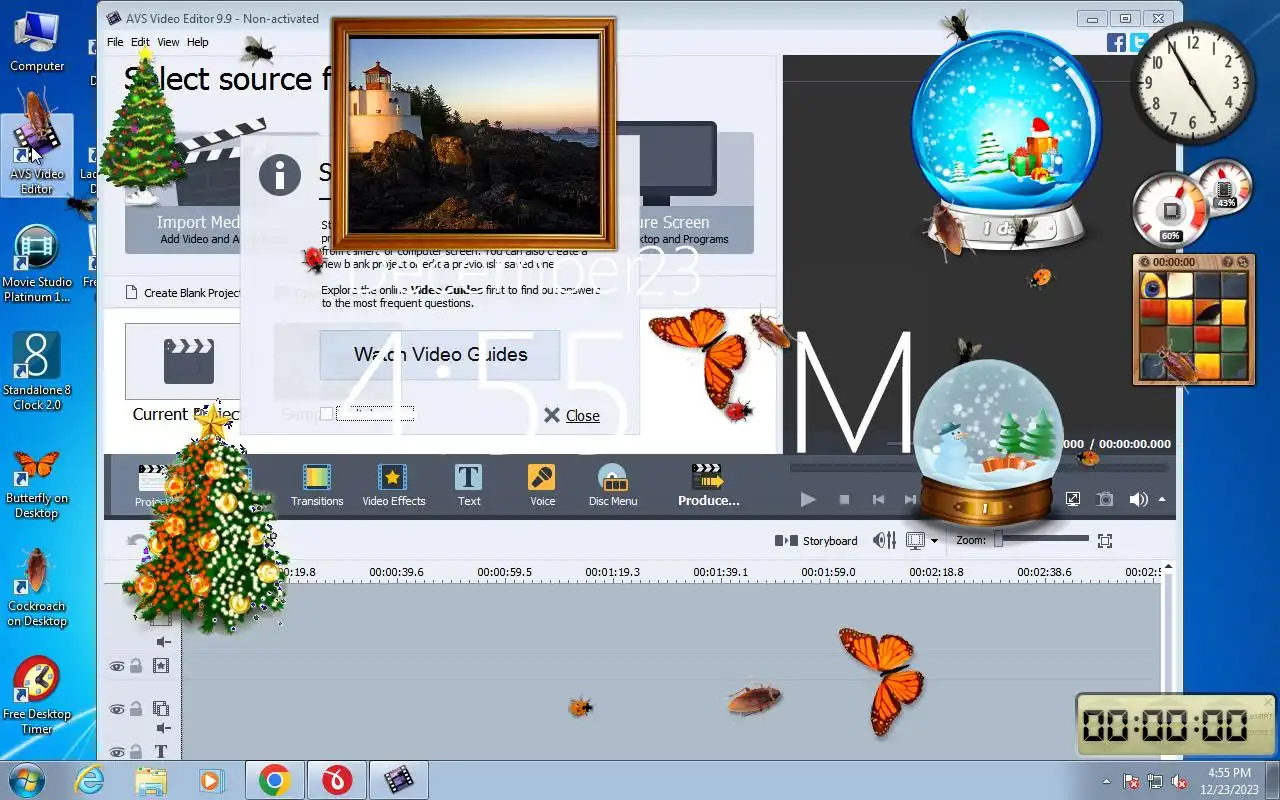The width and height of the screenshot is (1280, 800).
Task: Switch preview to full screen view
Action: click(1073, 499)
